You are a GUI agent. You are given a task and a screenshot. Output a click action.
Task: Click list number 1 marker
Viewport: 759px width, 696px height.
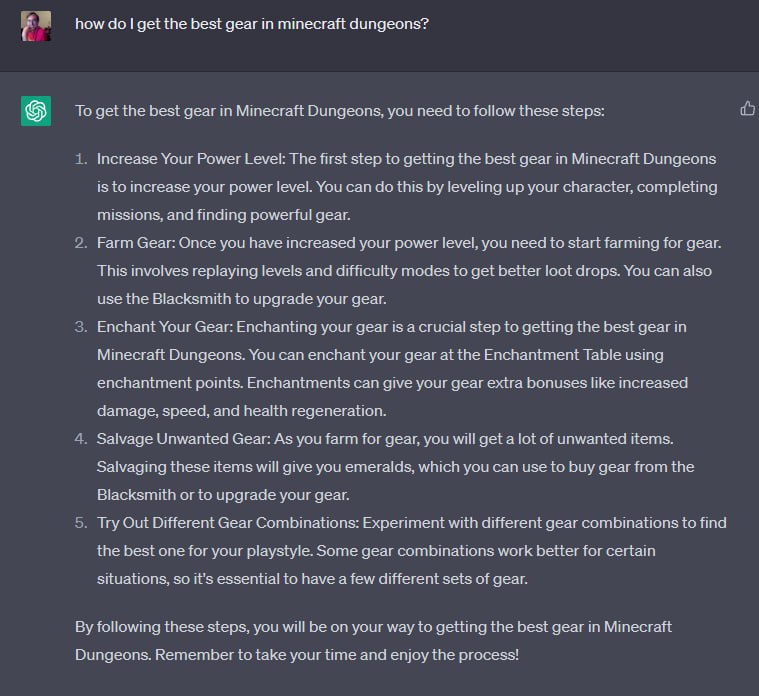pos(81,159)
